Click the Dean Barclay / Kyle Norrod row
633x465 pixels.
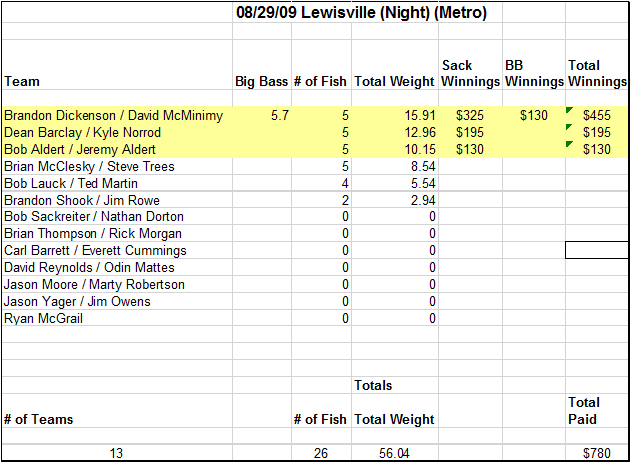pyautogui.click(x=315, y=132)
